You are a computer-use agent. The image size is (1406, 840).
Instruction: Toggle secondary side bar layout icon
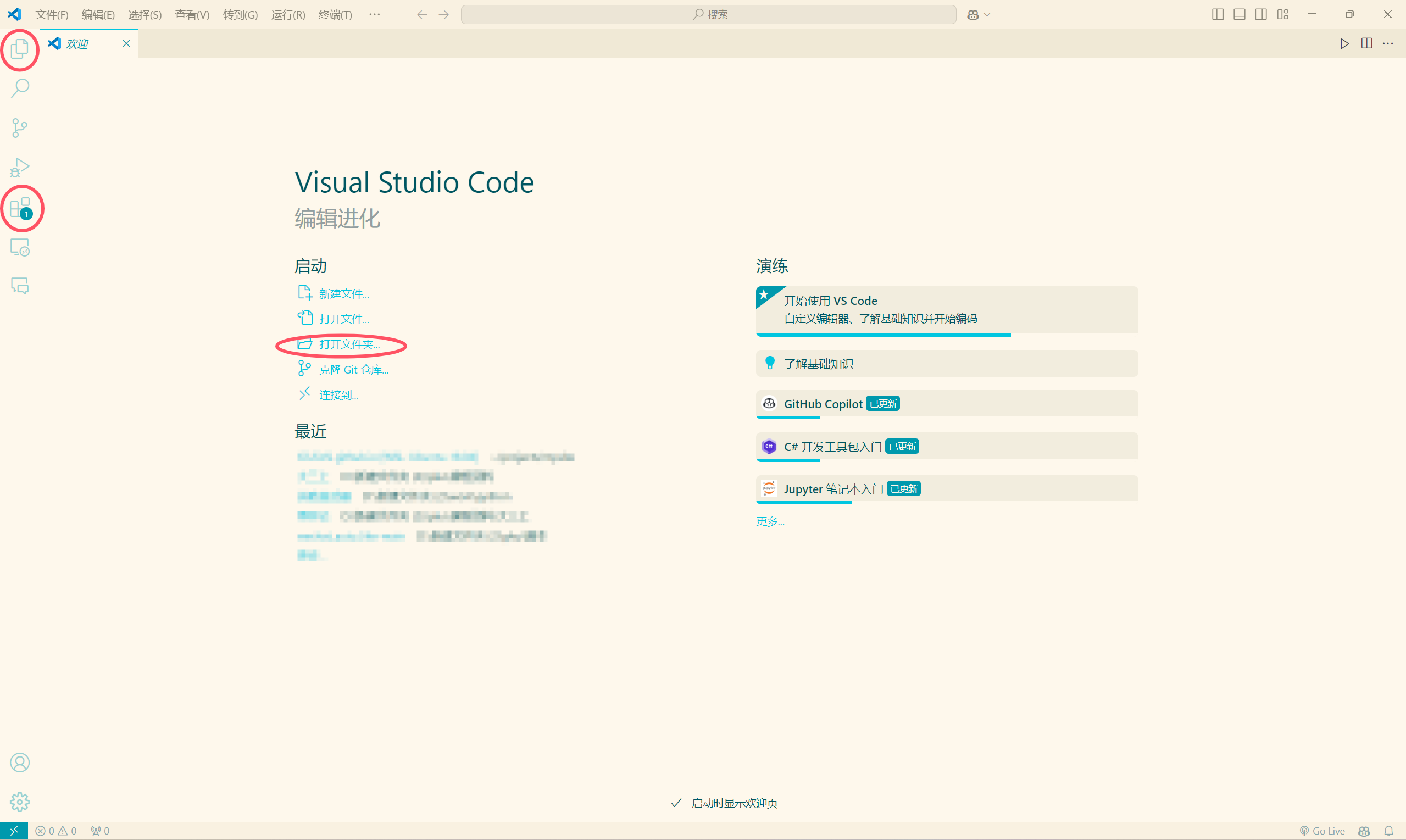pos(1261,15)
